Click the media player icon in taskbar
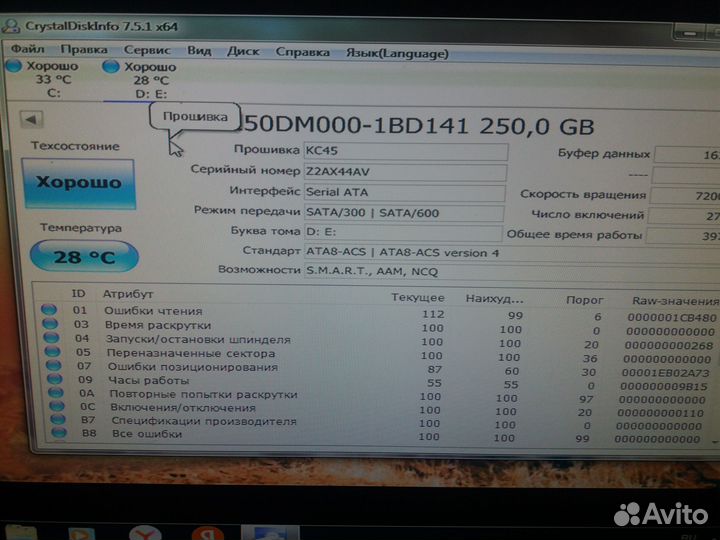The image size is (720, 540). [x=81, y=534]
